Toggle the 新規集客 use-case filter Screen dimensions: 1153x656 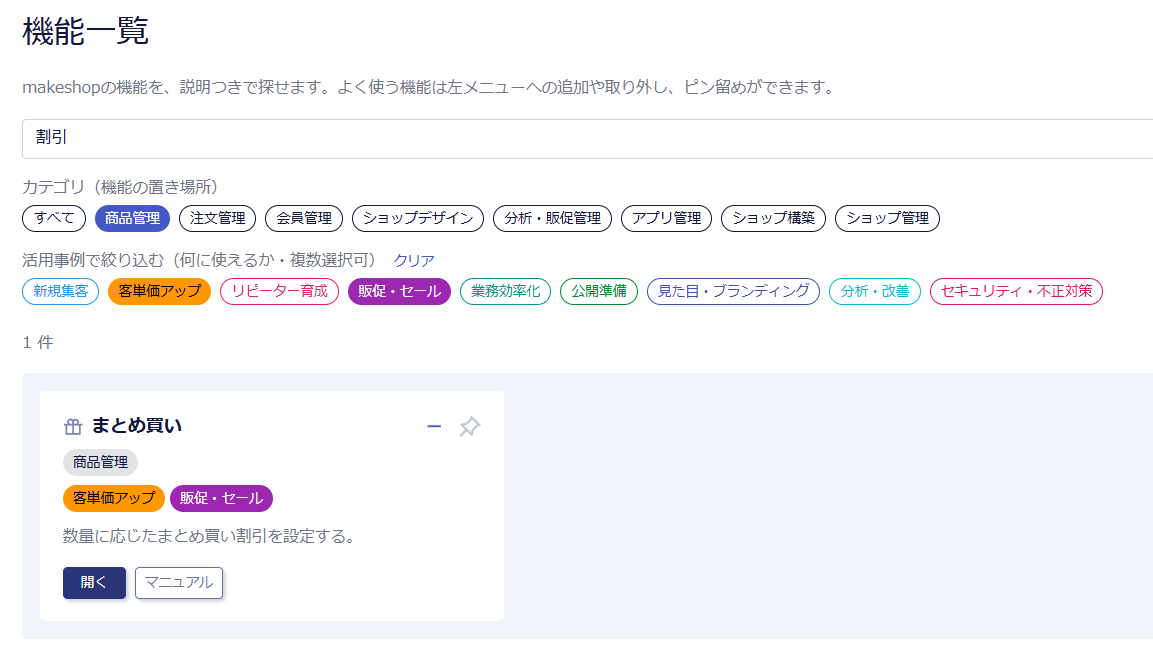(60, 291)
